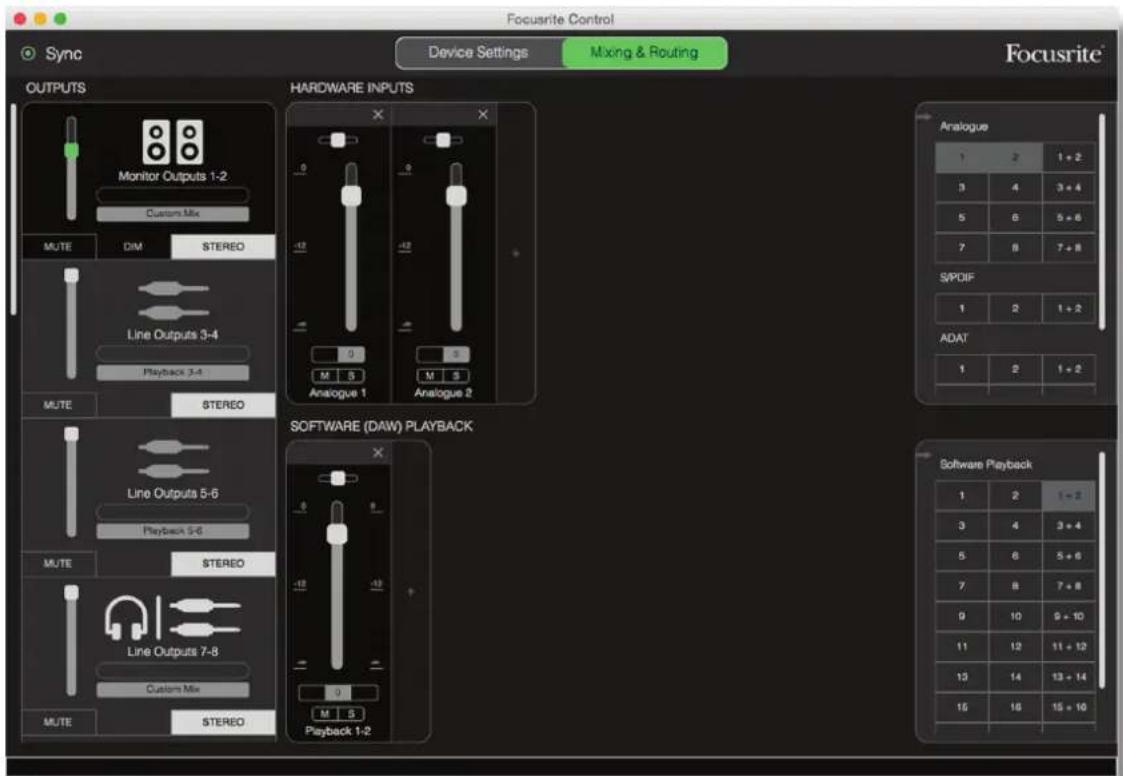This screenshot has width=1123, height=776.
Task: Click the Line Outputs 3-4 jack icon
Action: (173, 300)
